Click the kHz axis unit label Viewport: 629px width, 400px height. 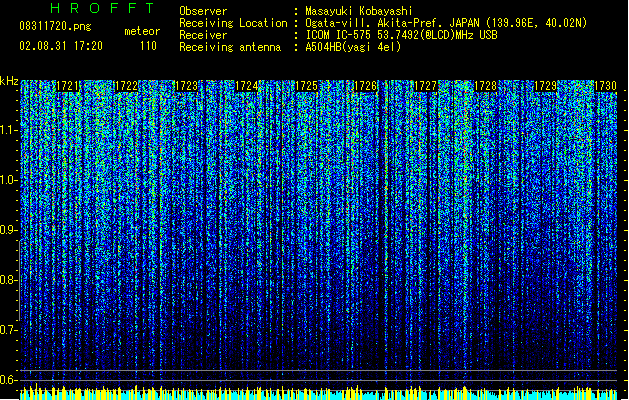click(x=9, y=81)
